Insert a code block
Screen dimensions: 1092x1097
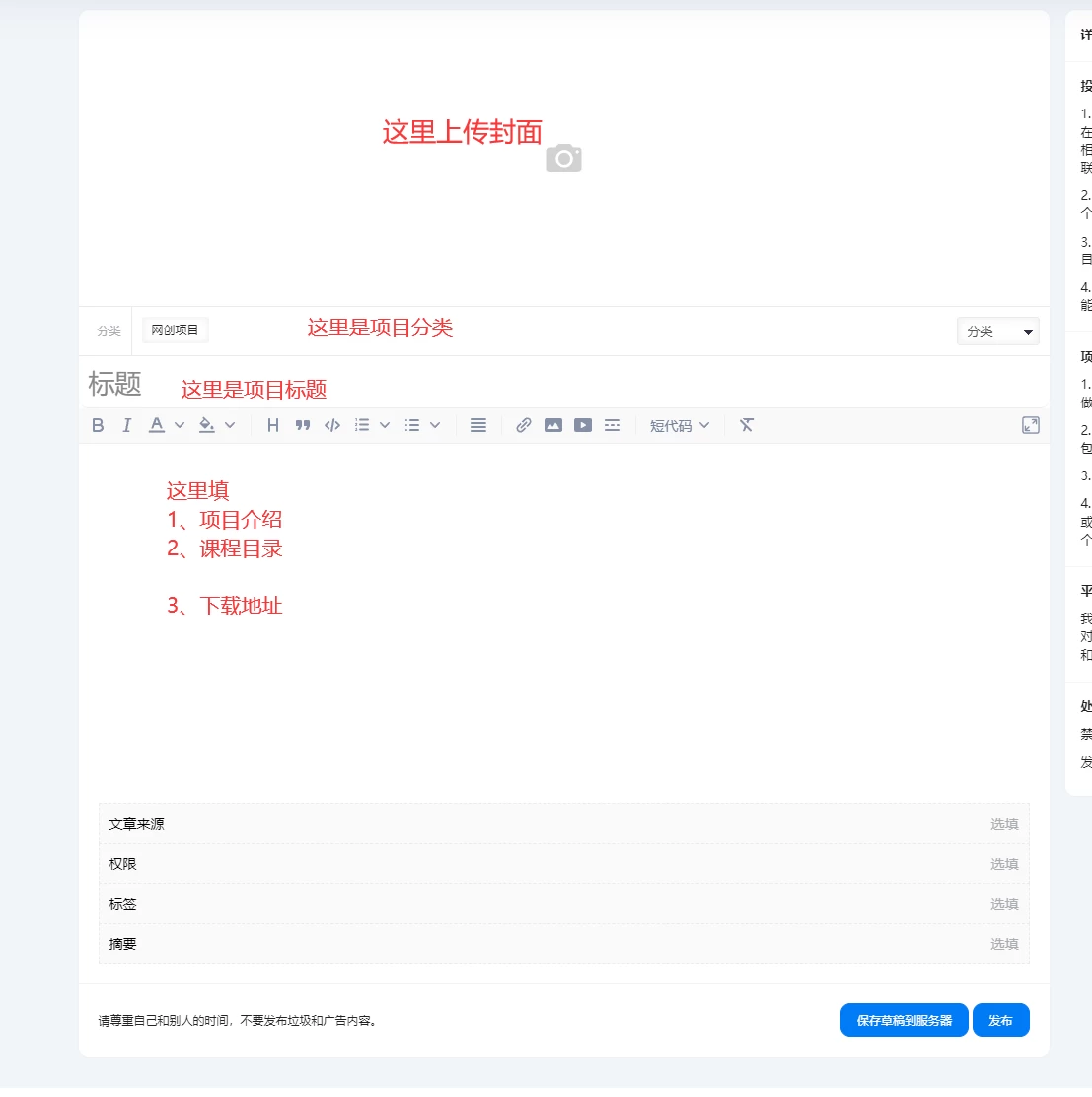coord(331,425)
